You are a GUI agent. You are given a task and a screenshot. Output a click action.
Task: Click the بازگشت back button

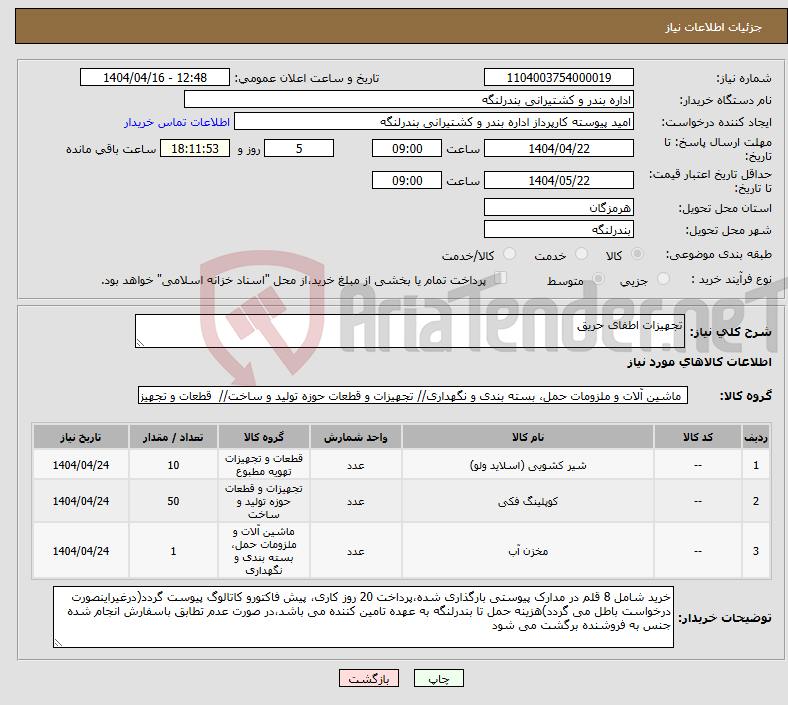369,678
